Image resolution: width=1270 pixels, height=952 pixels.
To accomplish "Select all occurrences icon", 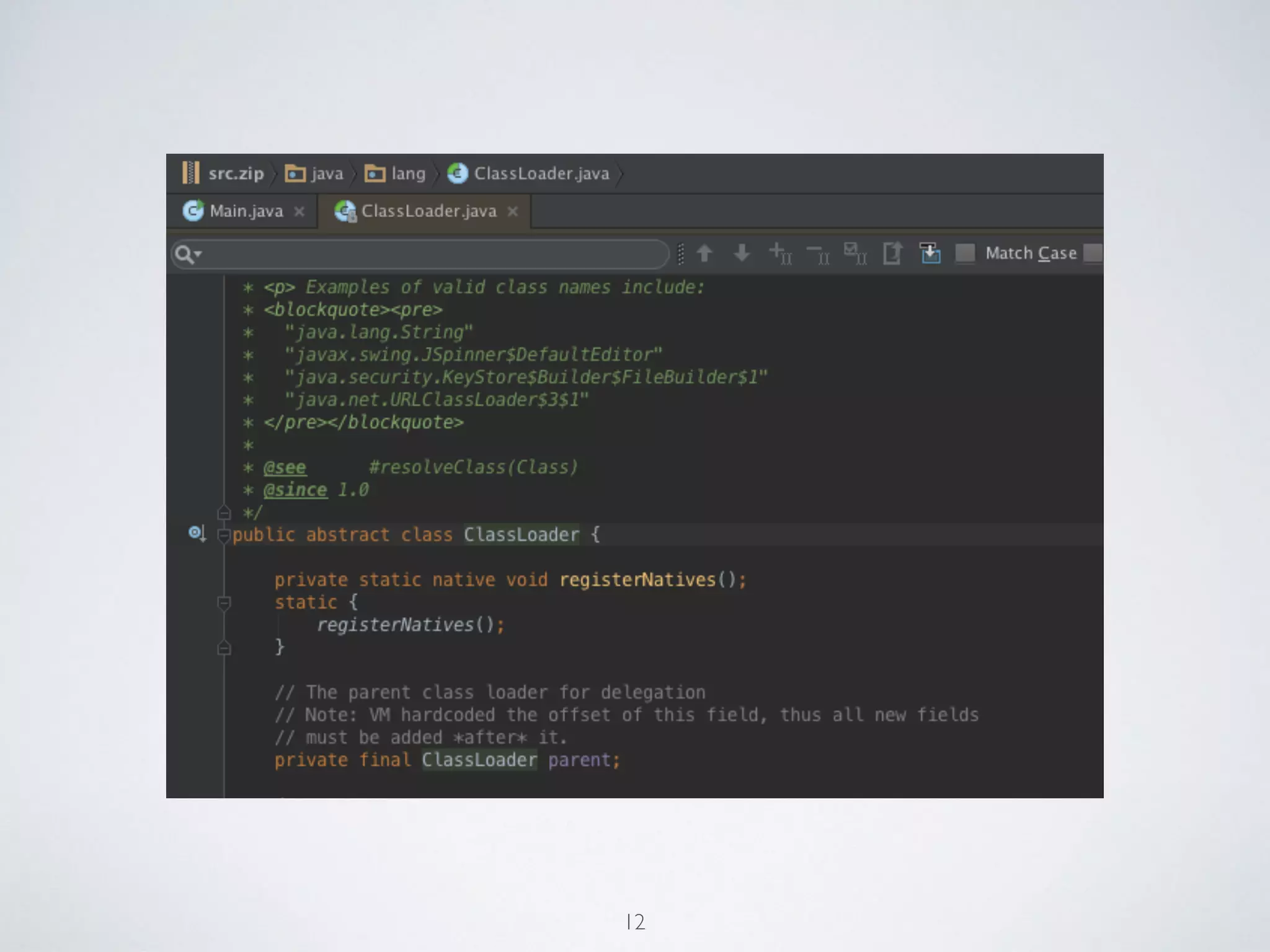I will 855,253.
